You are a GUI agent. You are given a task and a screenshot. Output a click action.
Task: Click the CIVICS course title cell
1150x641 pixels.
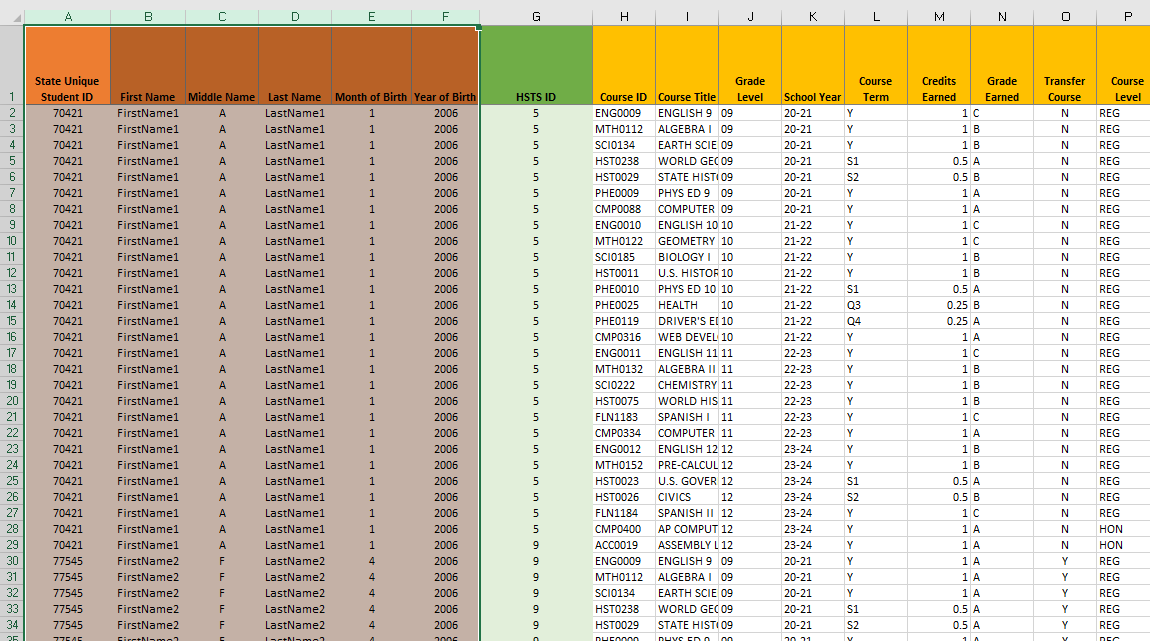click(x=686, y=497)
